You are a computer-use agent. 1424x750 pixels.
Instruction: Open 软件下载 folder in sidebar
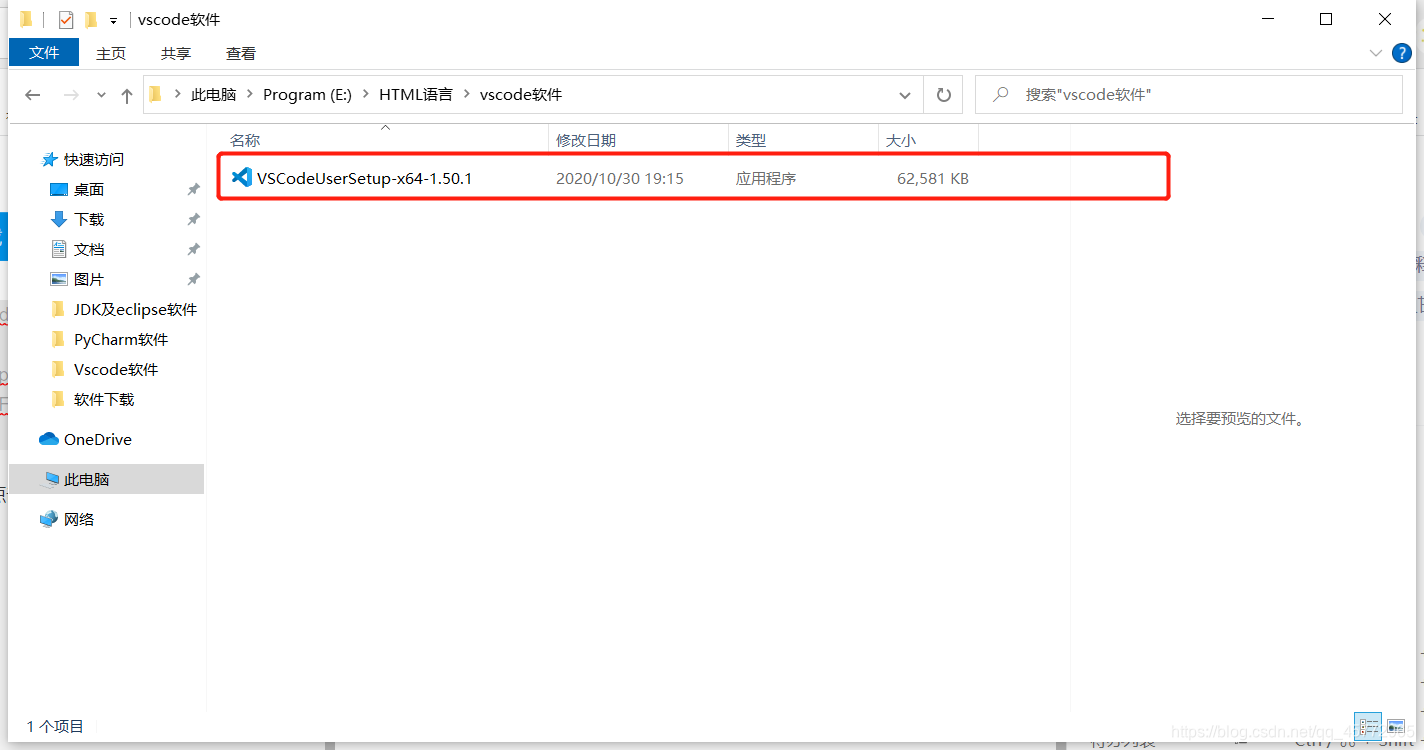(104, 399)
